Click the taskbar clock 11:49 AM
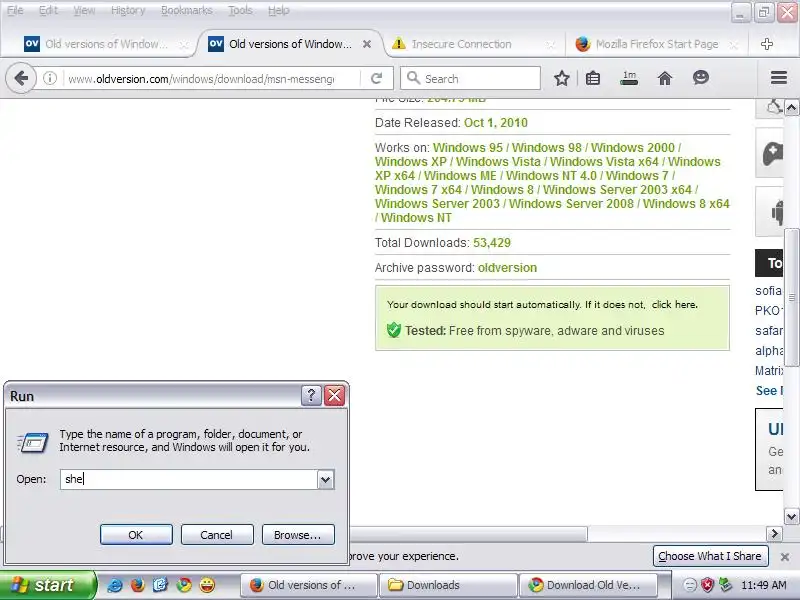The width and height of the screenshot is (800, 600). point(763,585)
